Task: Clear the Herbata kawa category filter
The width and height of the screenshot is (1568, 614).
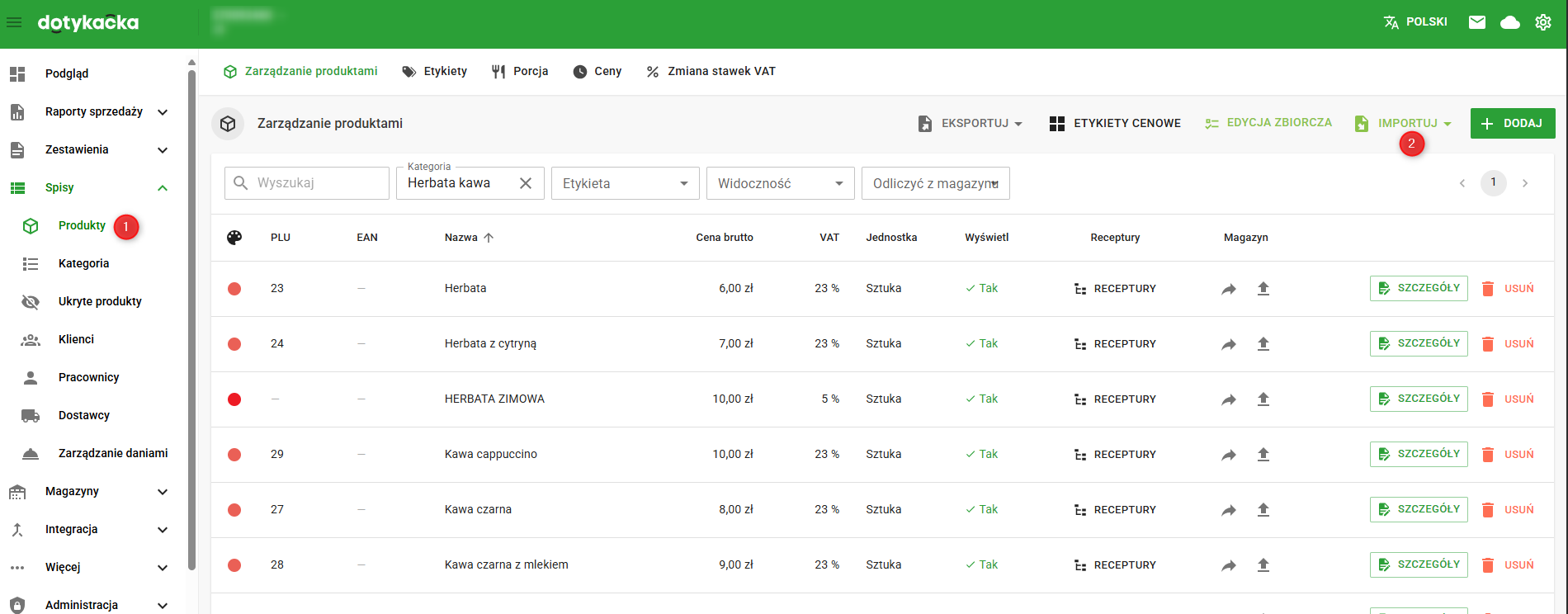Action: [x=526, y=183]
